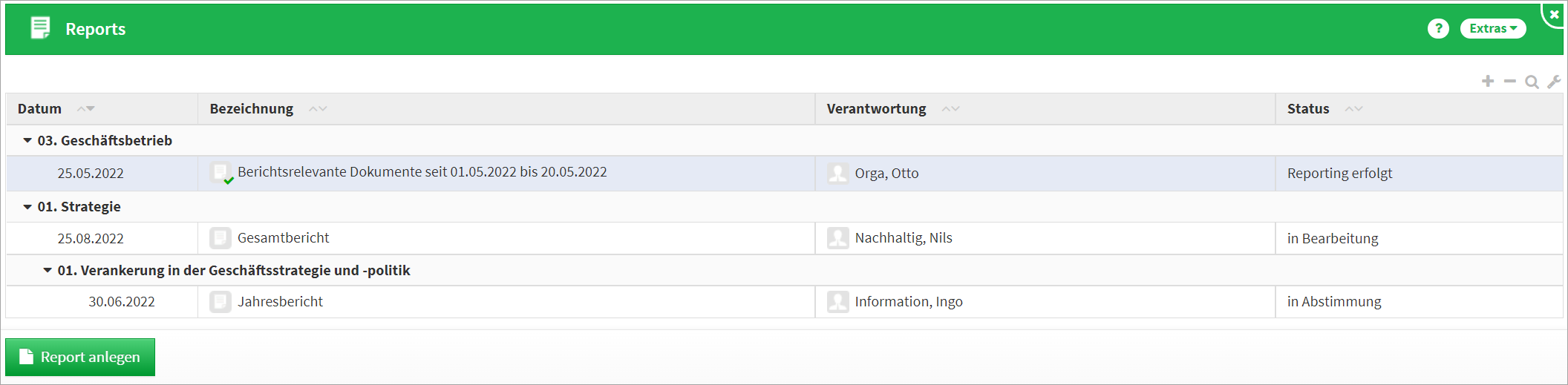Click the document icon beside Gesamtbericht

click(220, 238)
